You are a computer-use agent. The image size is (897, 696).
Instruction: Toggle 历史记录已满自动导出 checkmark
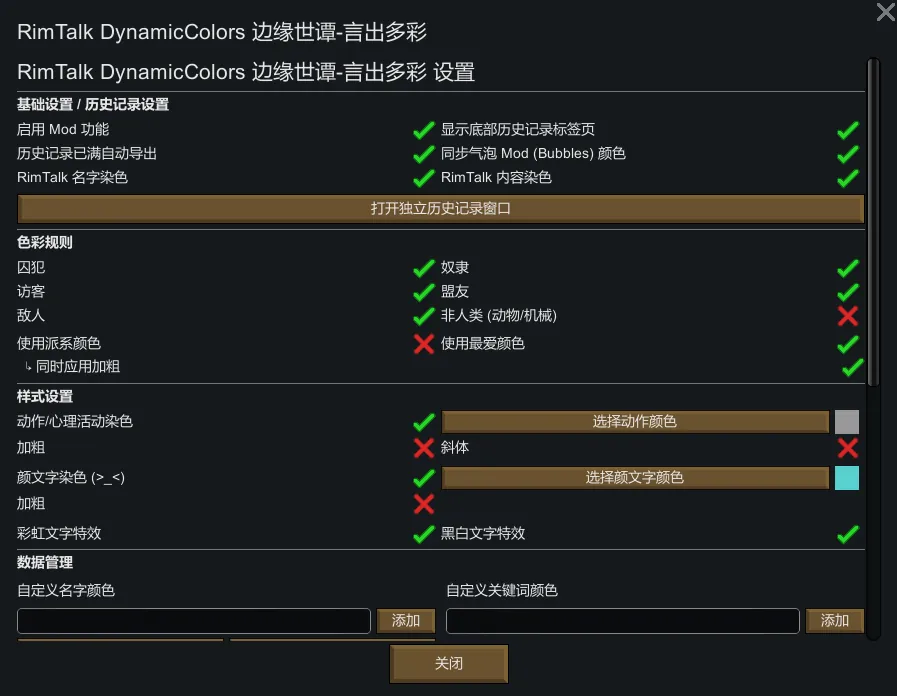423,154
